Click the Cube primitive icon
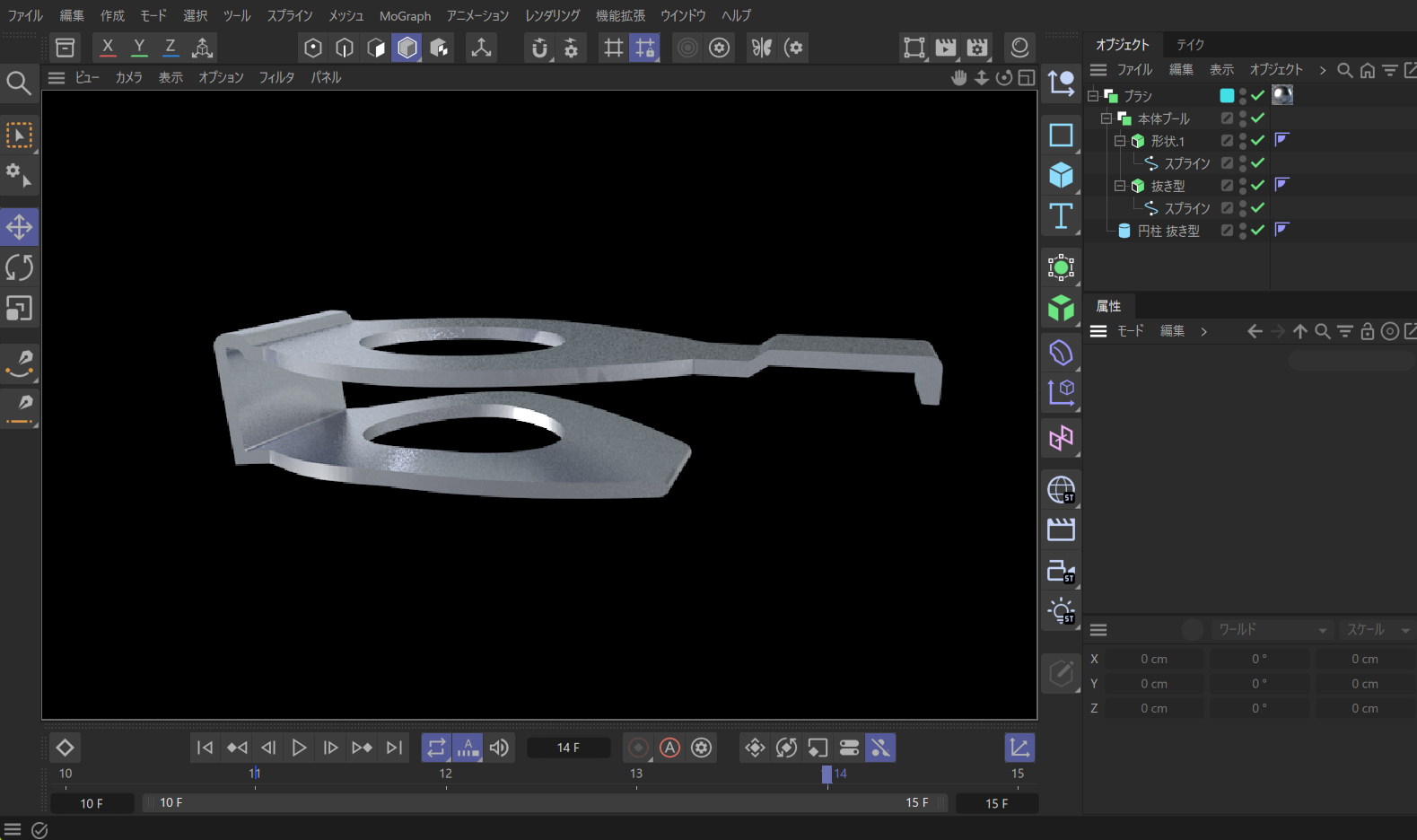1417x840 pixels. (1061, 175)
